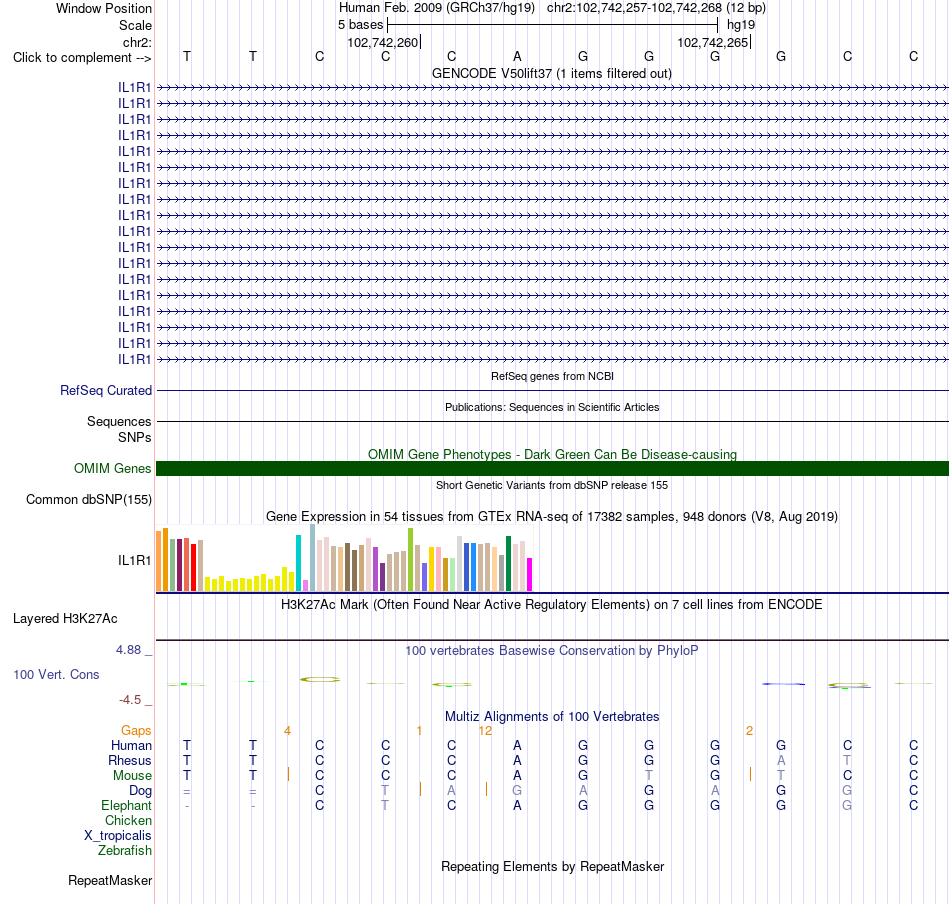Screen dimensions: 950x904
Task: Select the chr2: label
Action: tap(137, 42)
